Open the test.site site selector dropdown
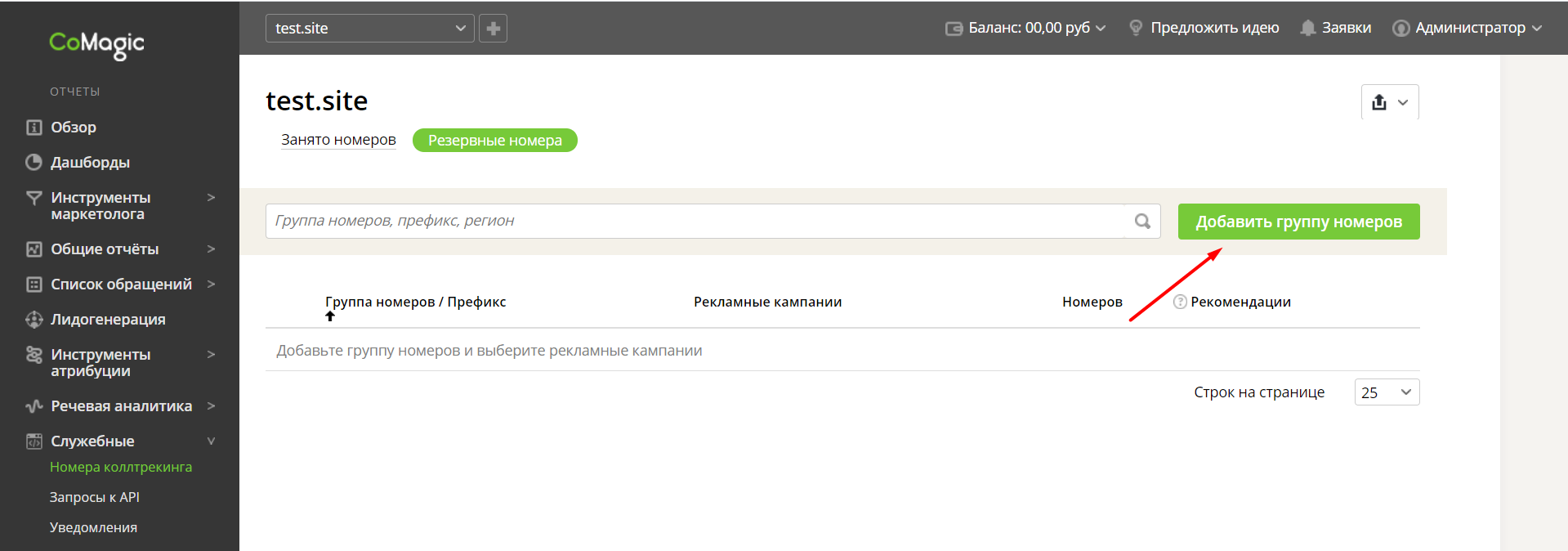 pyautogui.click(x=369, y=29)
